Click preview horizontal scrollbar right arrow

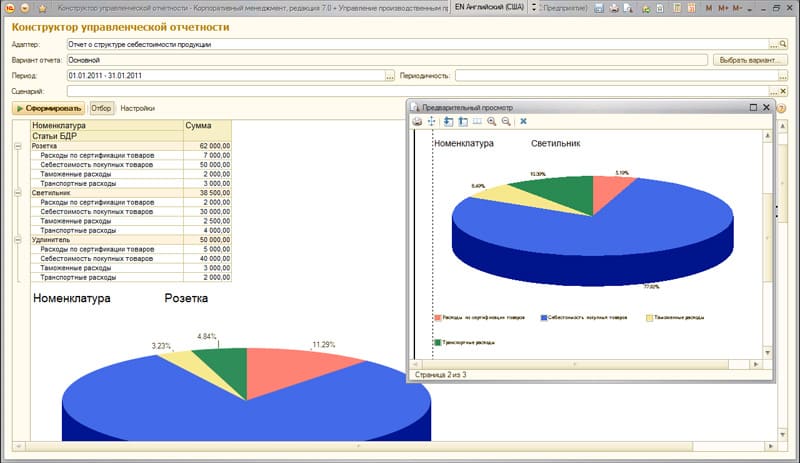point(756,364)
